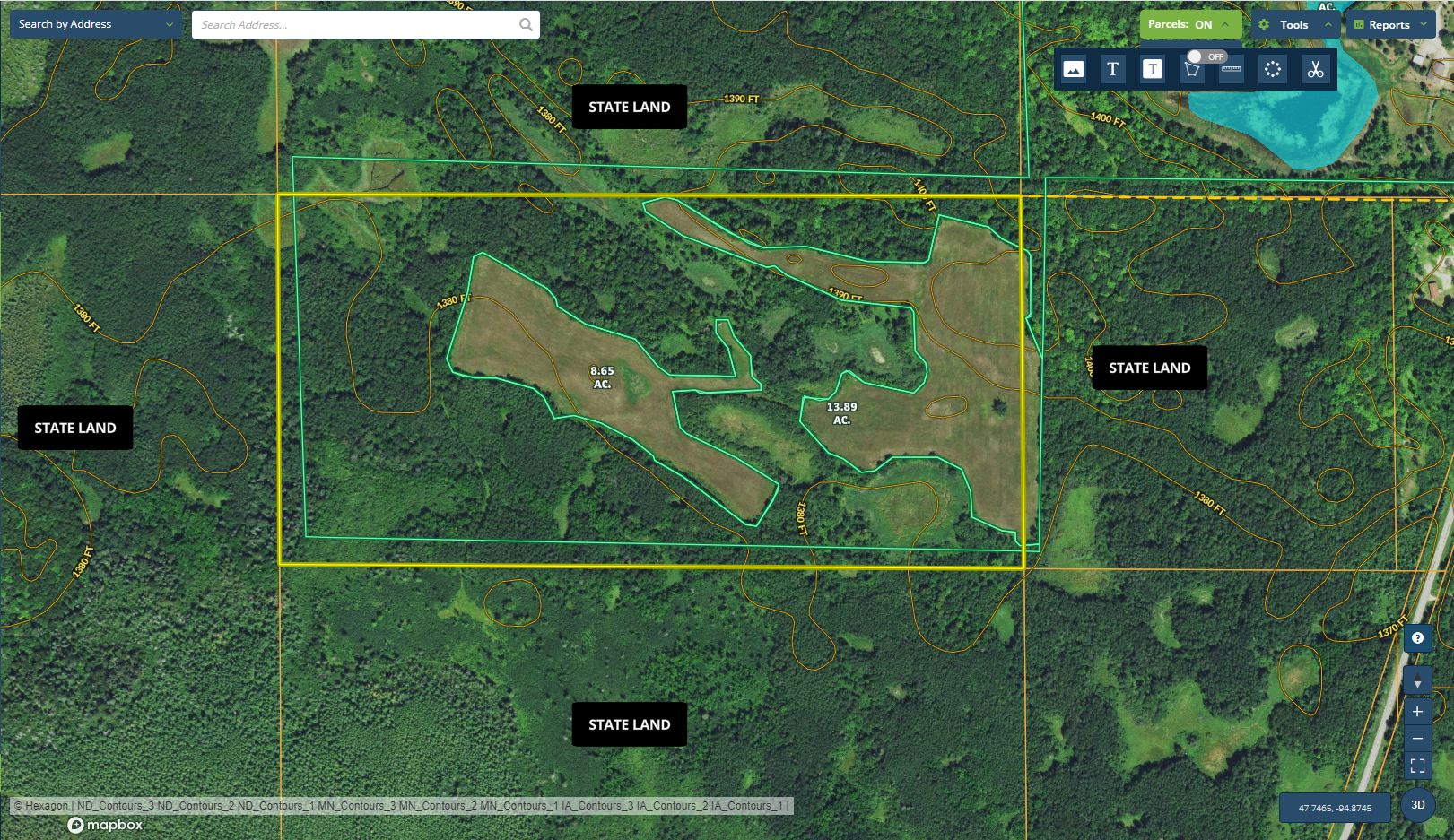Image resolution: width=1454 pixels, height=840 pixels.
Task: Flip the OFF toggle switch
Action: tap(1206, 56)
